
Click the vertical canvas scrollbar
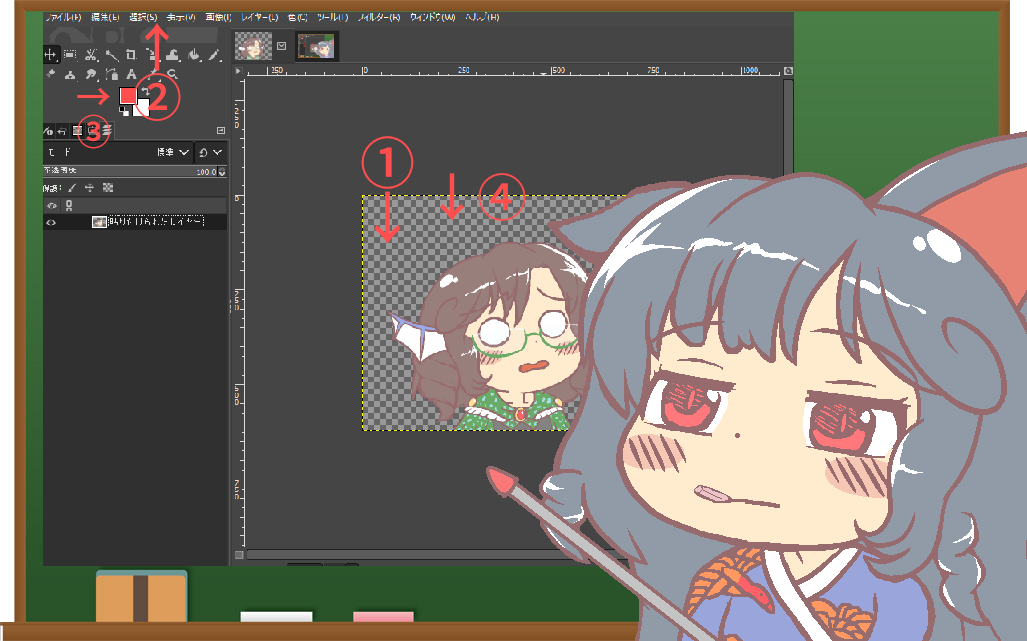789,128
